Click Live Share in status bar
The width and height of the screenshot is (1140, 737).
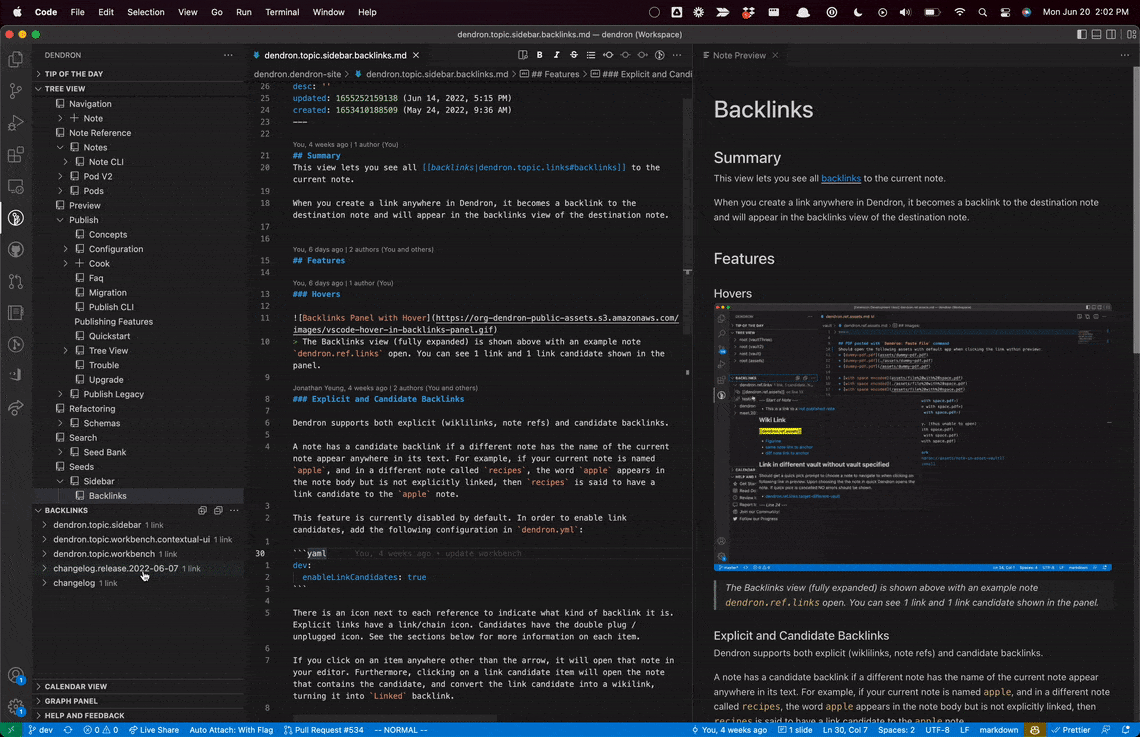153,730
